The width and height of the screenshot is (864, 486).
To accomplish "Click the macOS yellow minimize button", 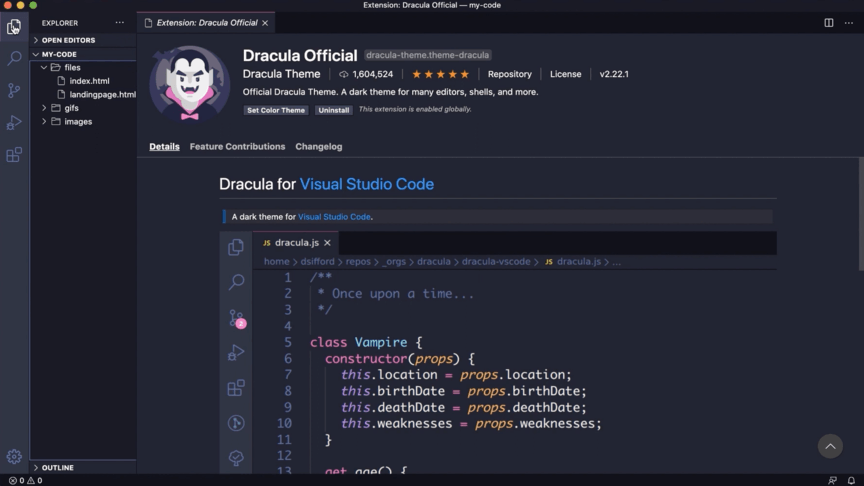I will click(x=20, y=5).
